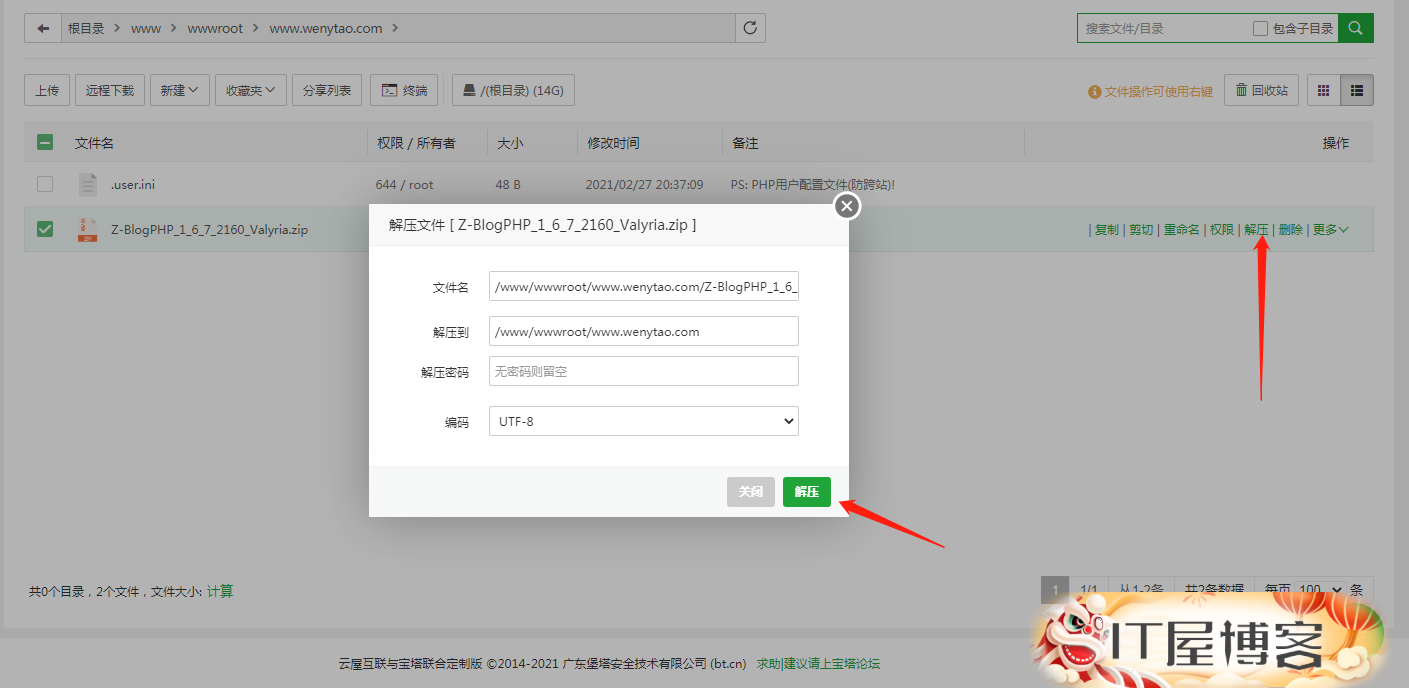Click the File Name (文件名) column header
The width and height of the screenshot is (1409, 688).
point(94,143)
